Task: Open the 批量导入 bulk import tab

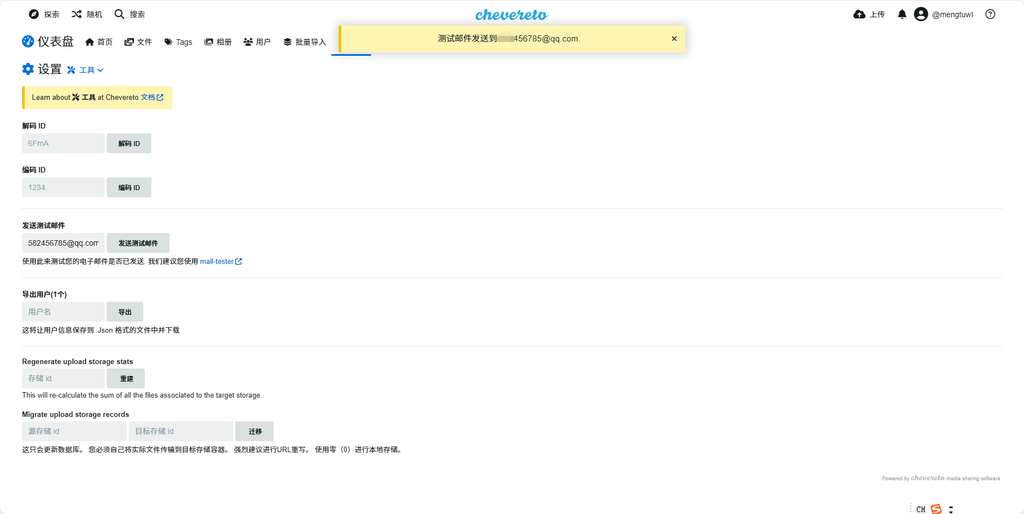Action: 304,42
